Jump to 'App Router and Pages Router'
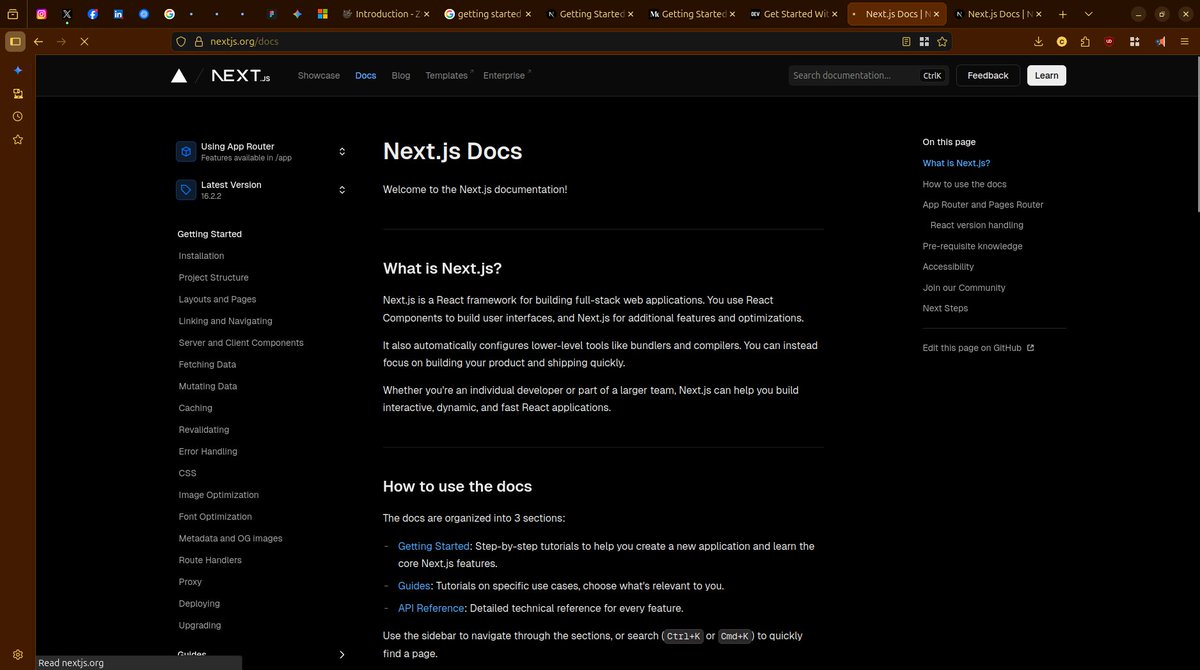The image size is (1200, 670). (983, 205)
